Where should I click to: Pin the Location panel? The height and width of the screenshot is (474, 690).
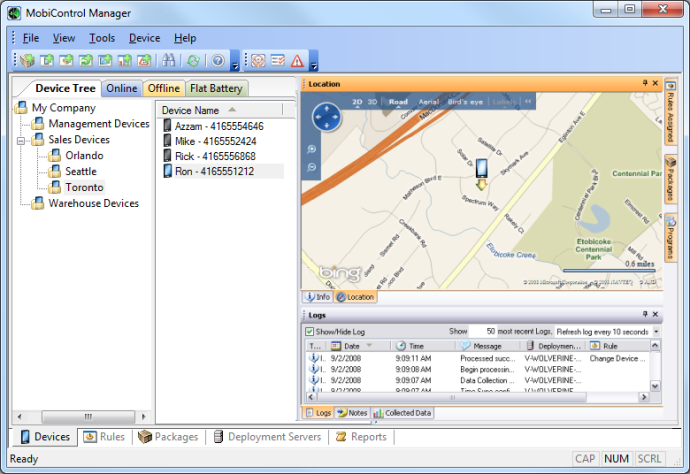coord(645,83)
